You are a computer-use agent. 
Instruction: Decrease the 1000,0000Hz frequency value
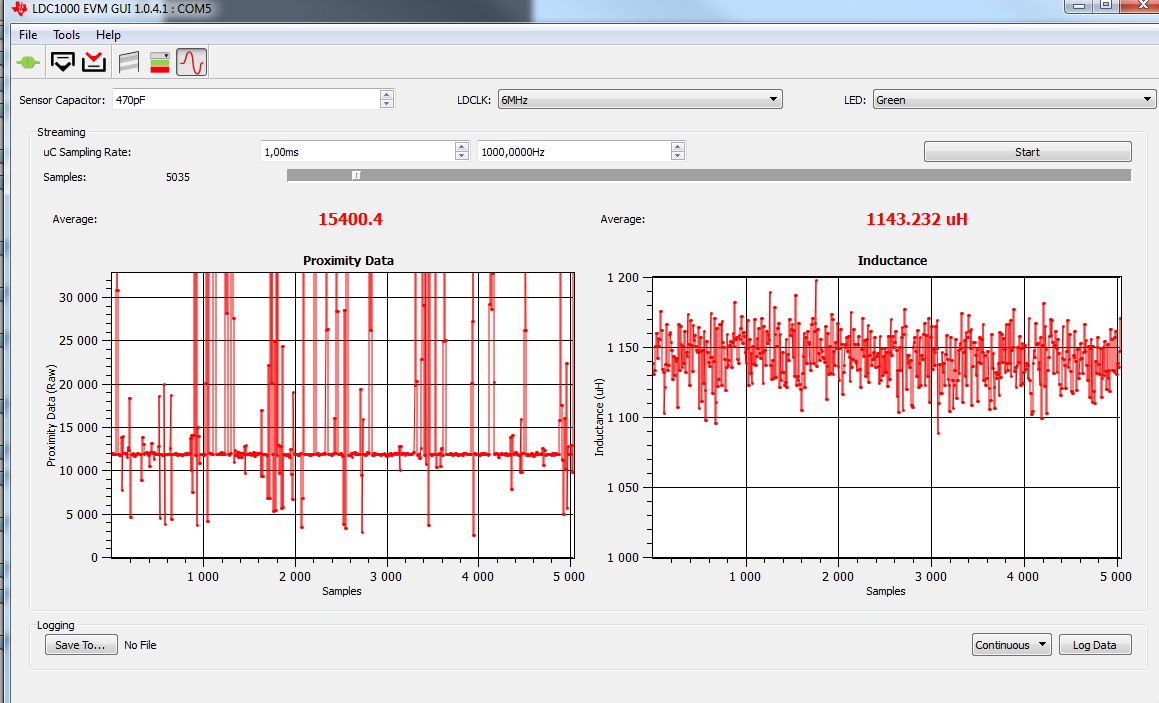tap(678, 156)
